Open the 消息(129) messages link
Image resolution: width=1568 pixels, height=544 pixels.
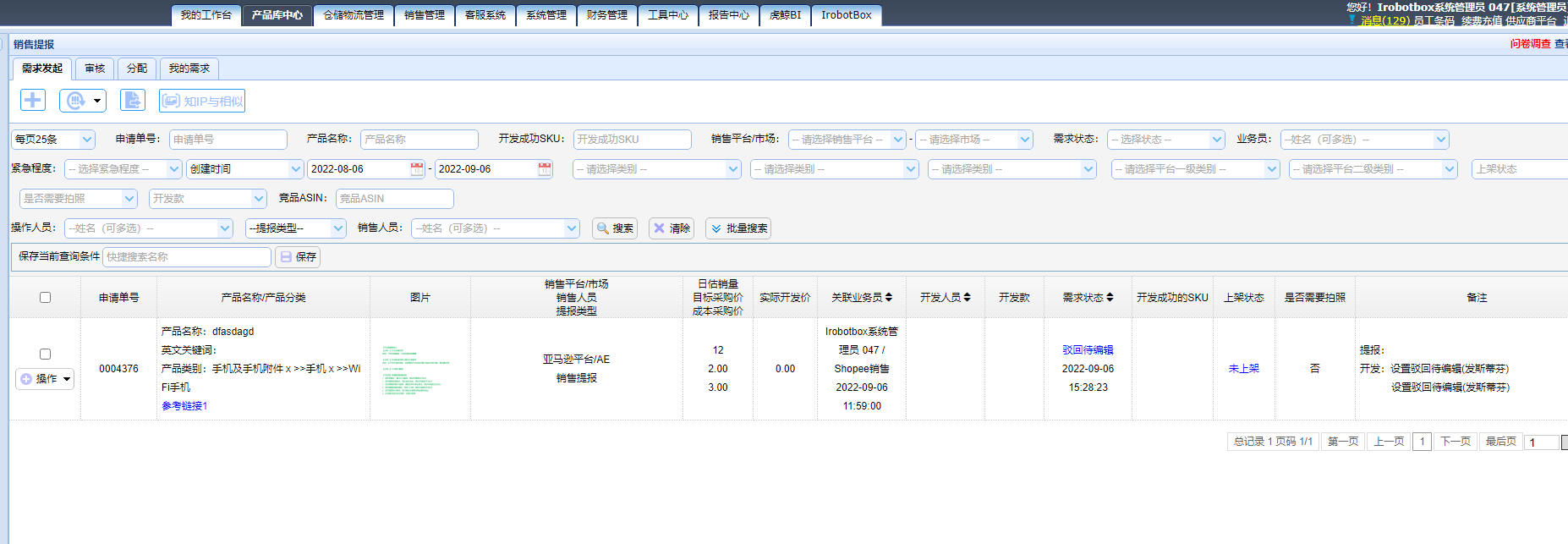(1385, 21)
